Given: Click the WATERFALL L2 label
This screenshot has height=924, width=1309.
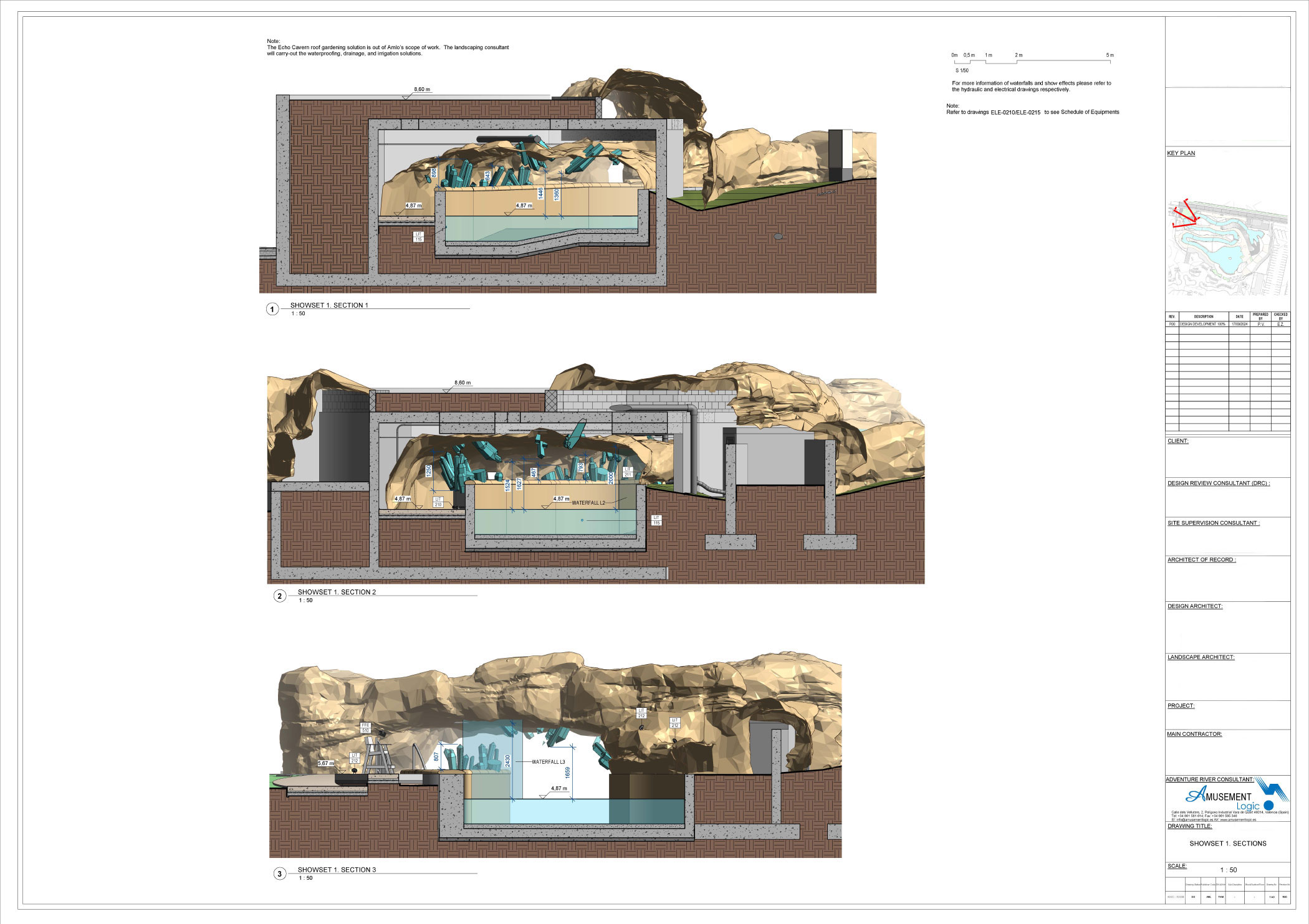Looking at the screenshot, I should (588, 503).
